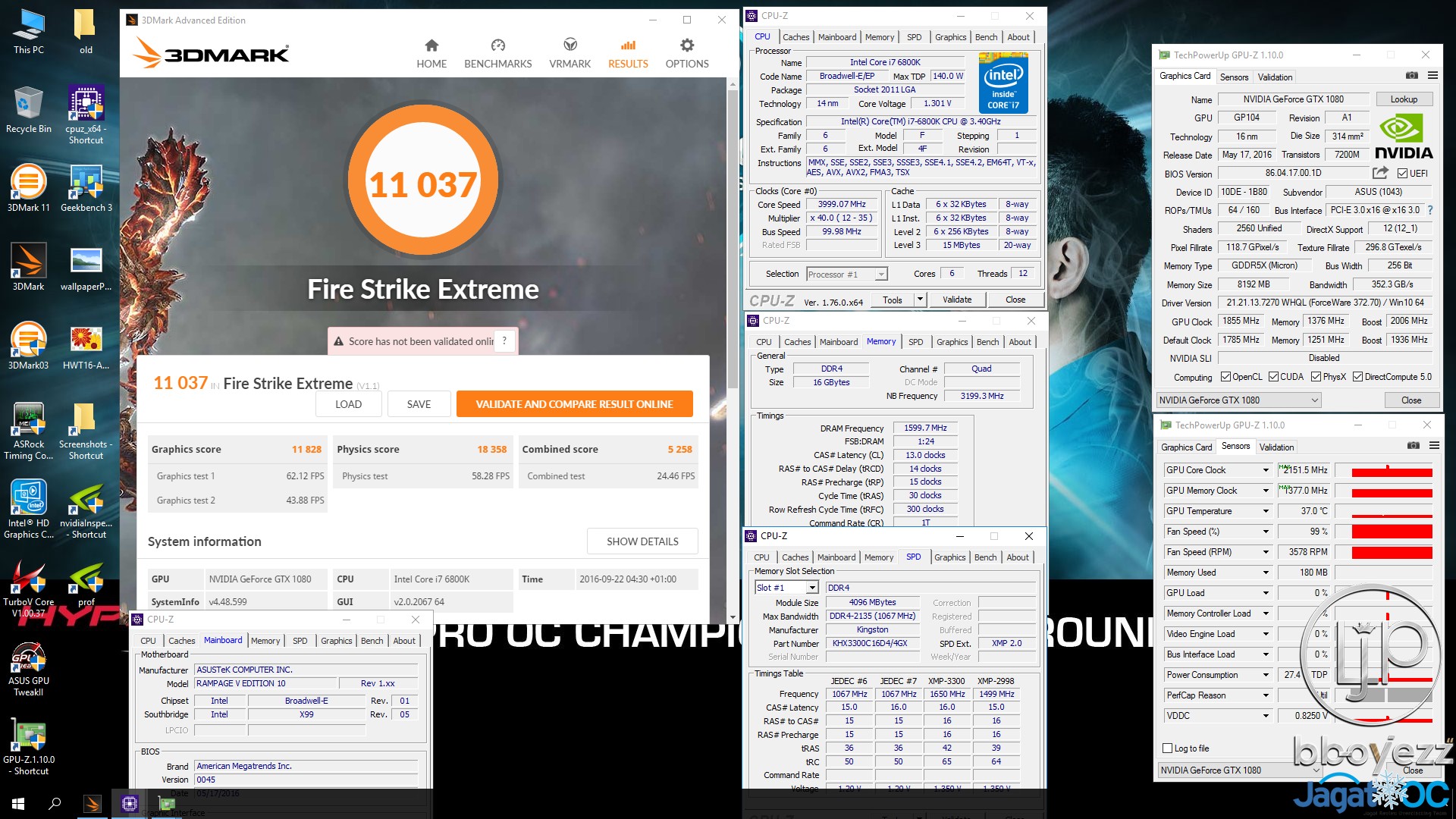Click the Windows Start button
1456x819 pixels.
pos(18,804)
